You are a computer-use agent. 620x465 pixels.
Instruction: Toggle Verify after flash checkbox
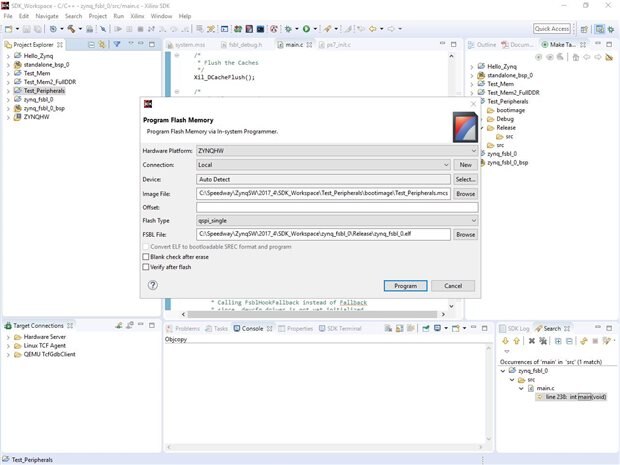click(146, 267)
